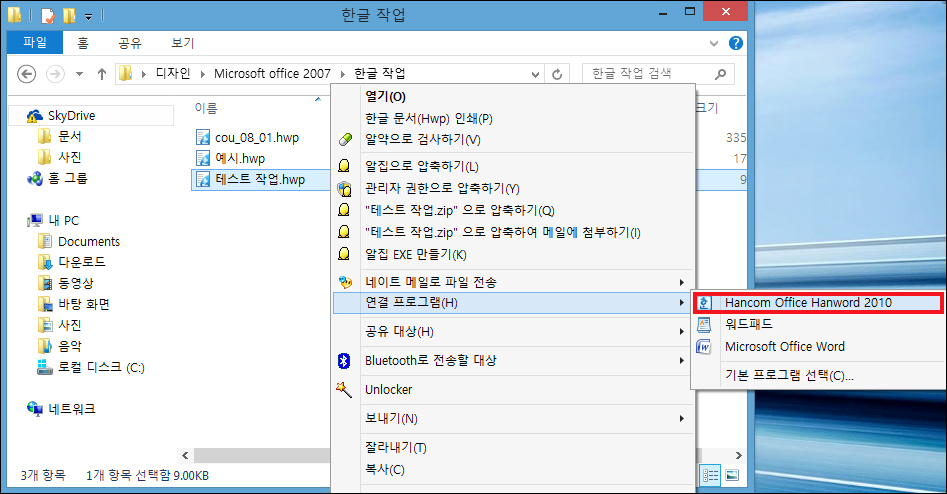Switch to the 공유 ribbon tab
Screen dimensions: 947x494
click(x=129, y=43)
